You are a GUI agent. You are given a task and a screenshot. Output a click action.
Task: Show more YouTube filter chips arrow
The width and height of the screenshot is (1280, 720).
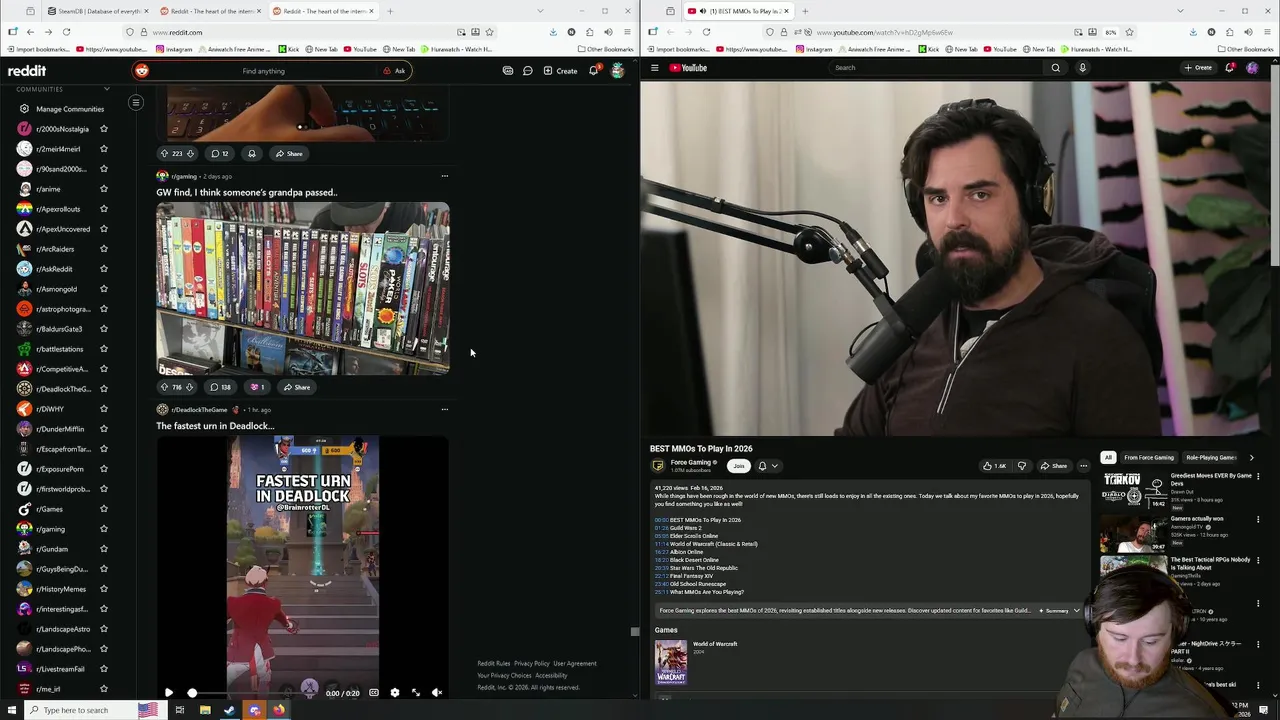pyautogui.click(x=1251, y=458)
